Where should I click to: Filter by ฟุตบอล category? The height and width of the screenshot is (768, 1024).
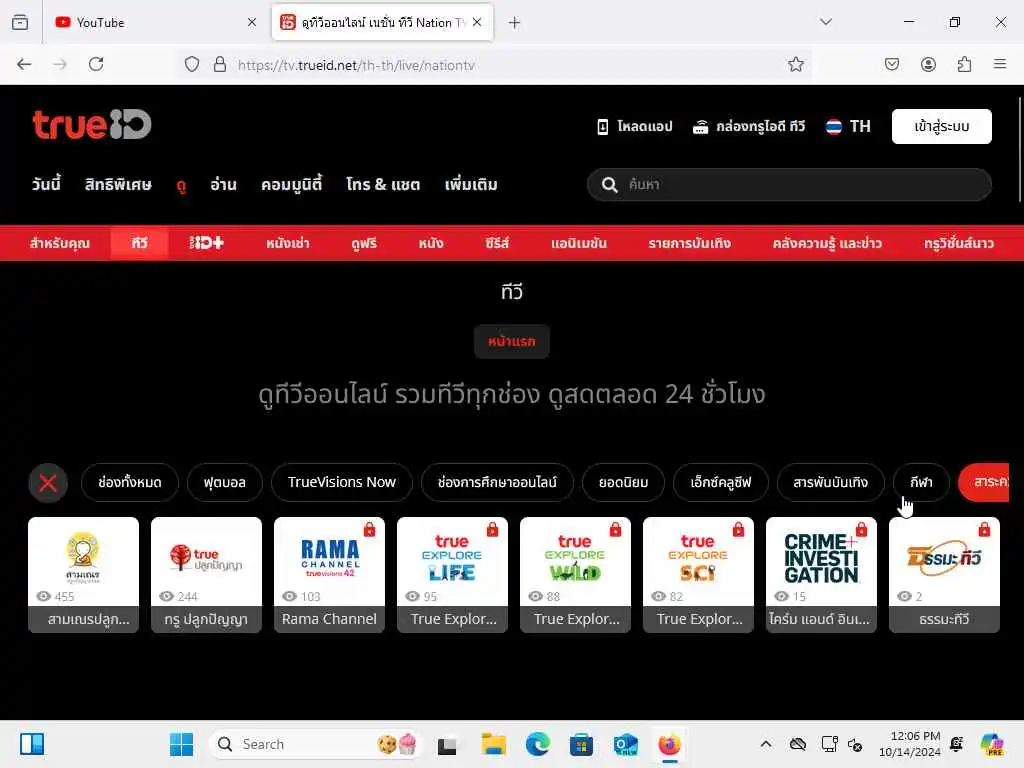(225, 483)
